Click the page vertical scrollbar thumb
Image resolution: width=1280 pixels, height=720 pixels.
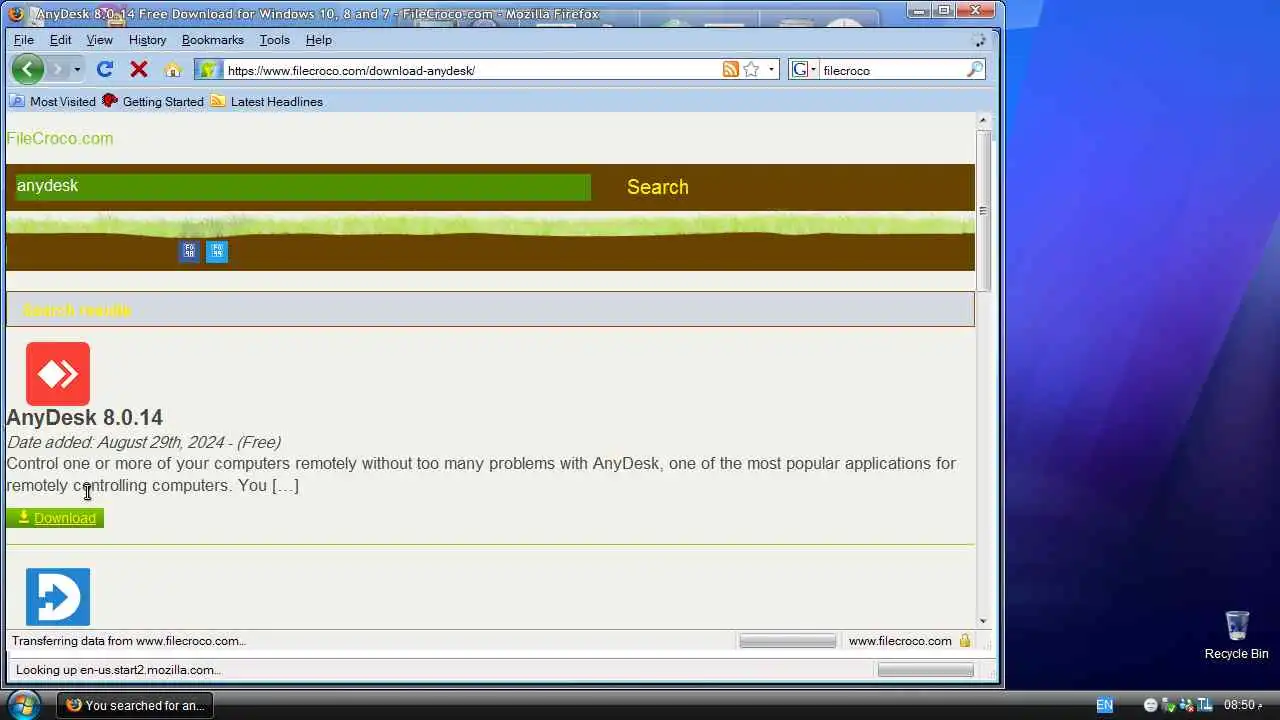(x=983, y=210)
